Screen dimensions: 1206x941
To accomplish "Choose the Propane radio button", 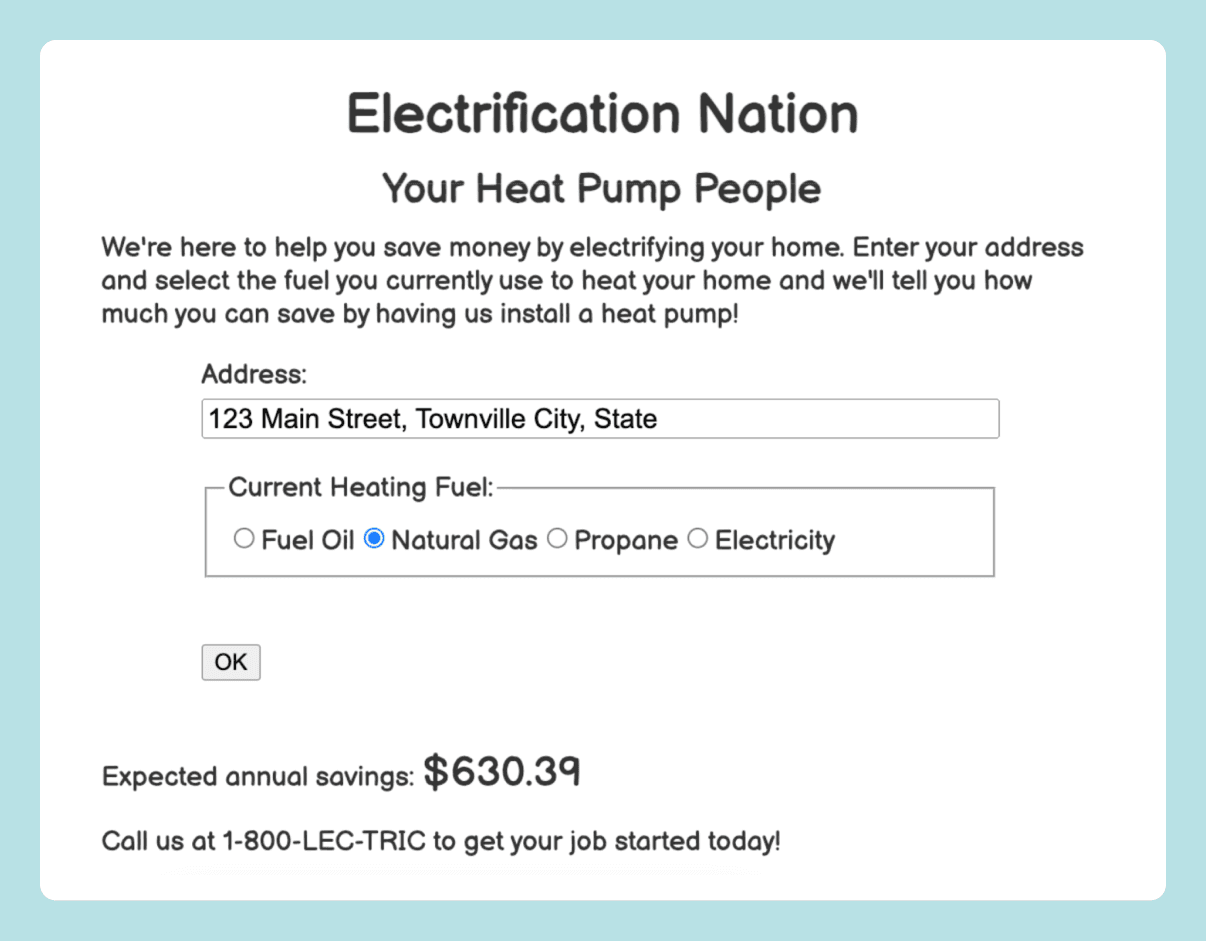I will tap(557, 539).
